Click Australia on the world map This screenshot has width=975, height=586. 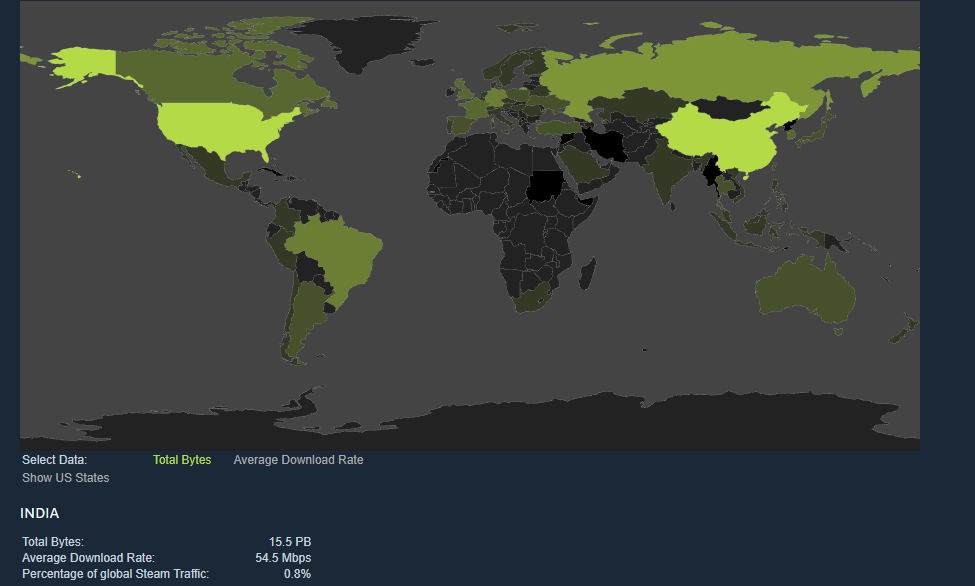point(805,289)
